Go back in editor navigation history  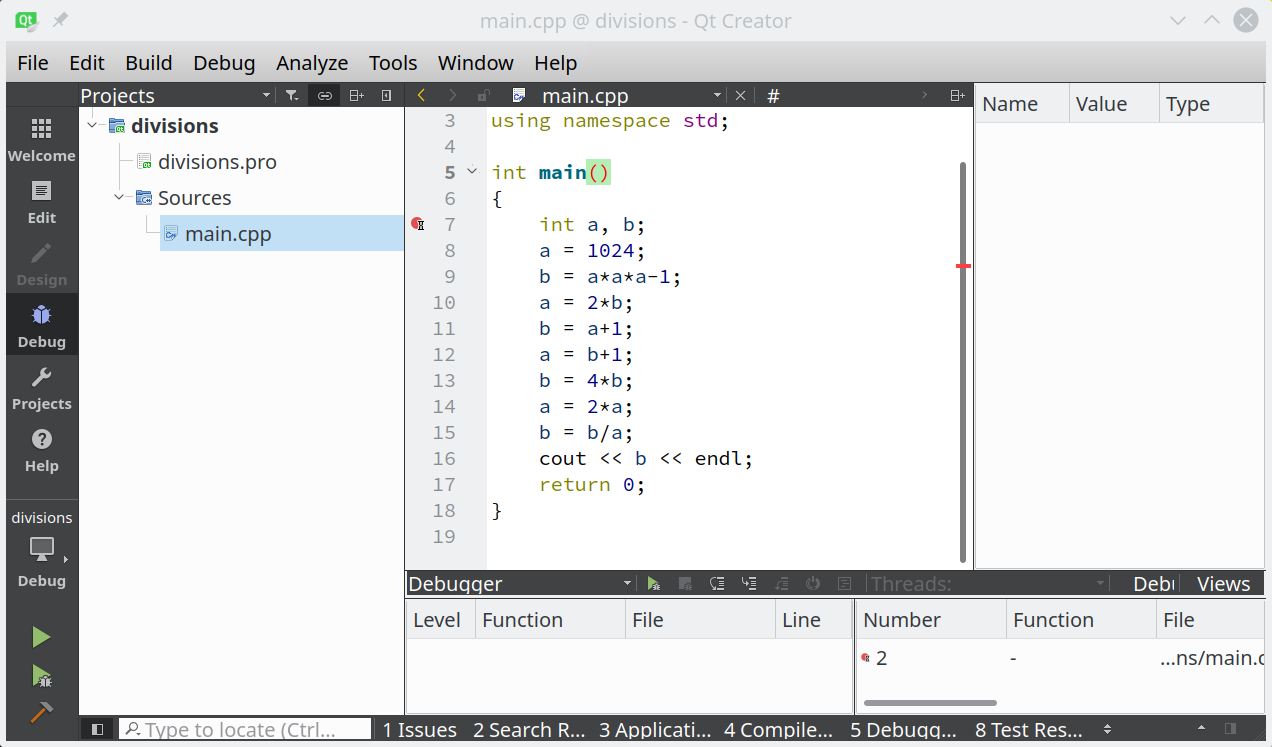[x=421, y=96]
